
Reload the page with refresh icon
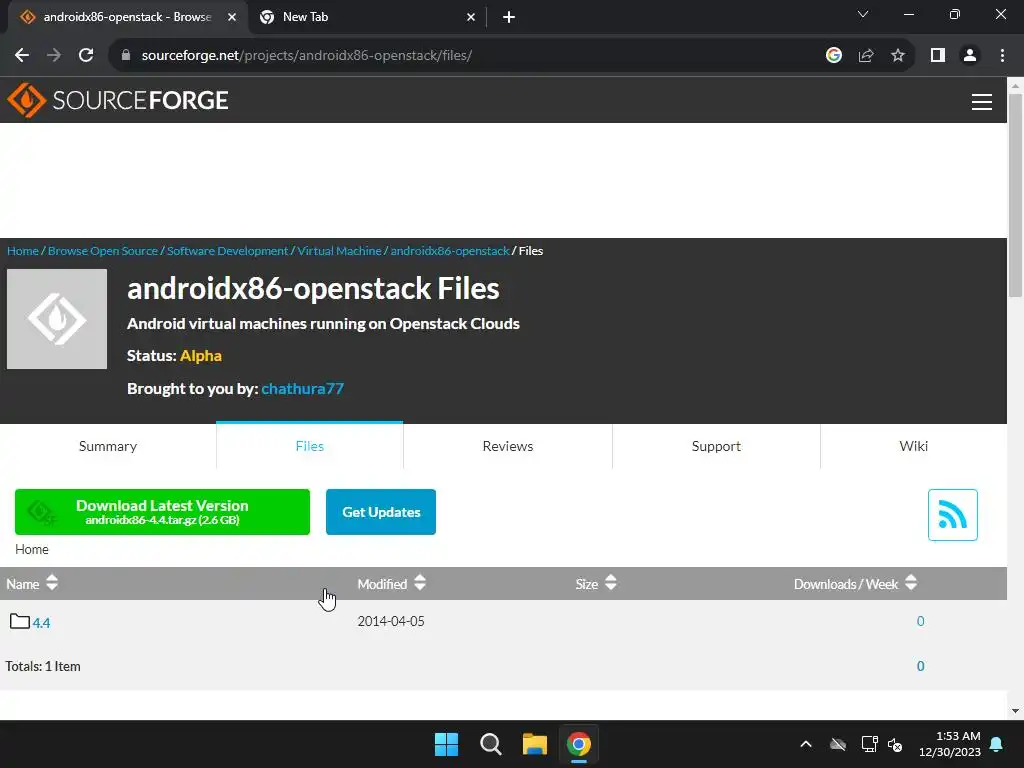[x=86, y=56]
